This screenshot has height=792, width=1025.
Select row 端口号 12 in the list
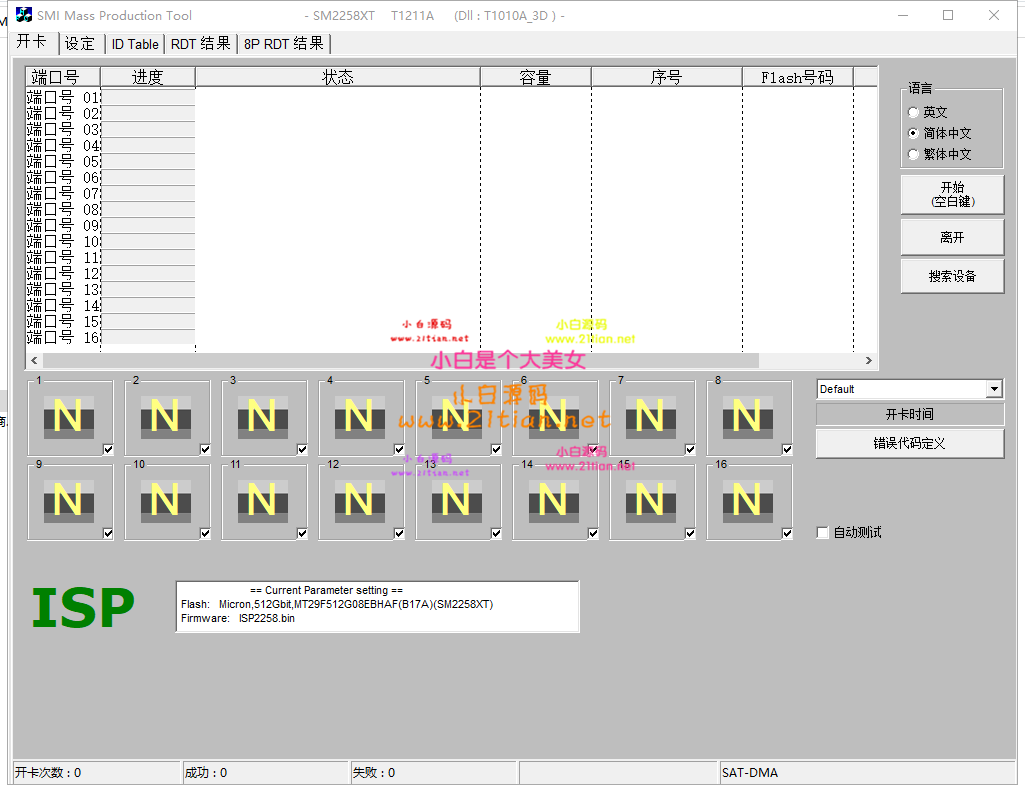click(63, 274)
